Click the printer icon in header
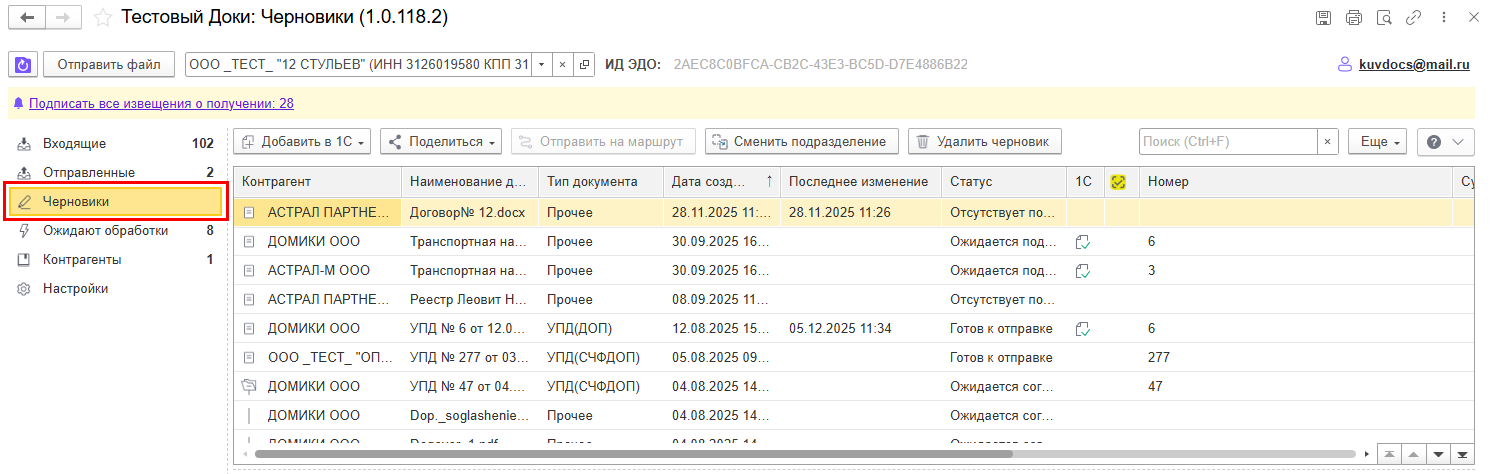This screenshot has width=1494, height=474. (x=1354, y=18)
